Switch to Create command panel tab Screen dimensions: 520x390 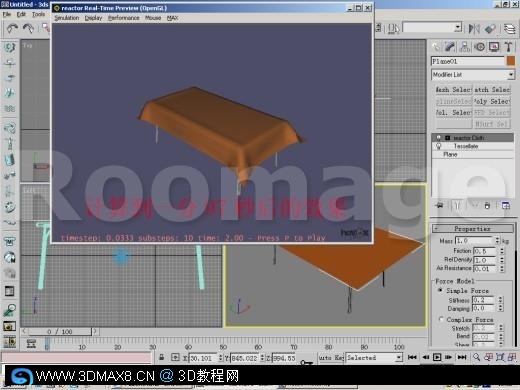click(x=436, y=47)
